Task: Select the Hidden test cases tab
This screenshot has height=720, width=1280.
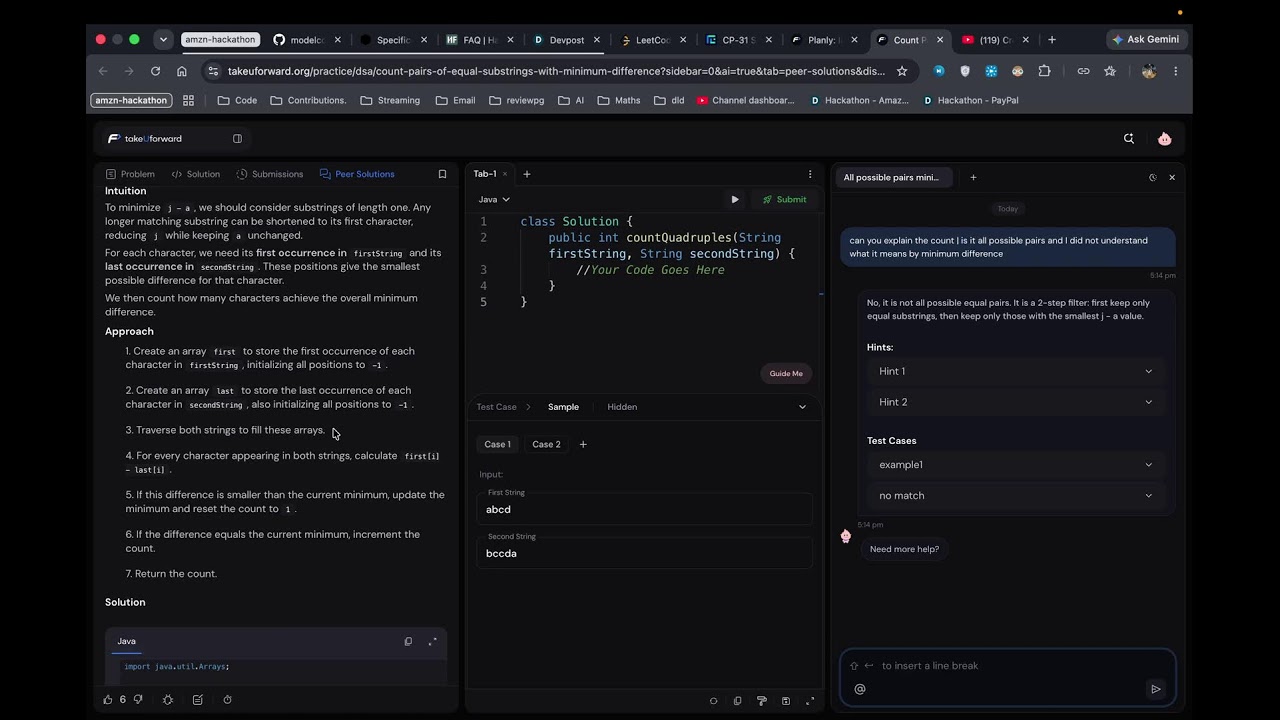Action: tap(622, 407)
